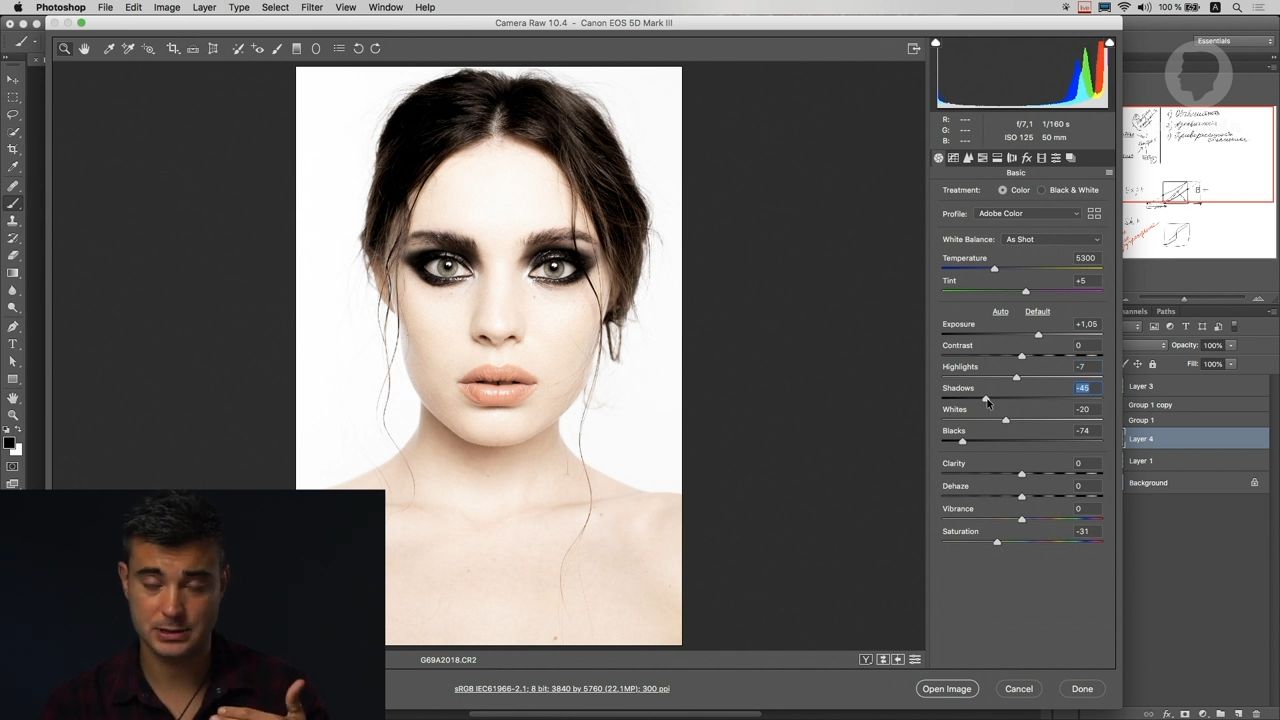Image resolution: width=1280 pixels, height=720 pixels.
Task: Select the Adjustment Brush tool
Action: 276,48
